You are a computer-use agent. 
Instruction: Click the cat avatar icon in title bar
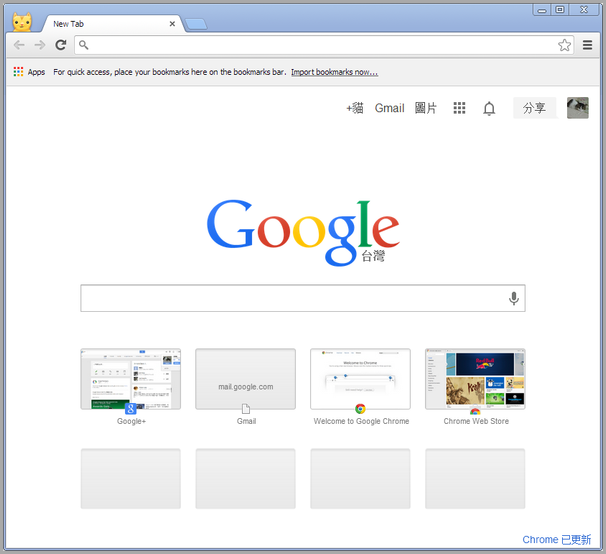(x=22, y=22)
